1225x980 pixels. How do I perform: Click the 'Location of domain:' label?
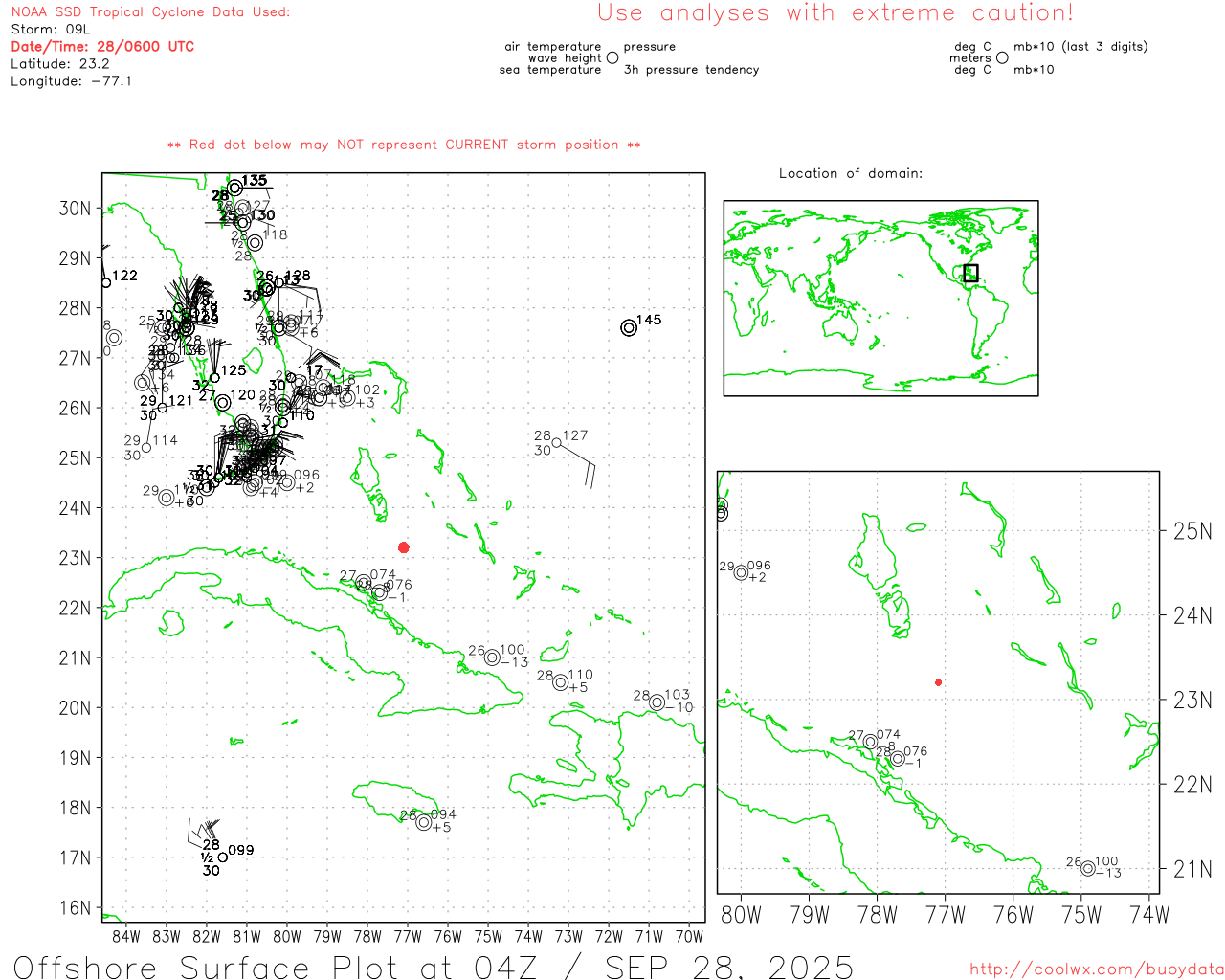(851, 173)
